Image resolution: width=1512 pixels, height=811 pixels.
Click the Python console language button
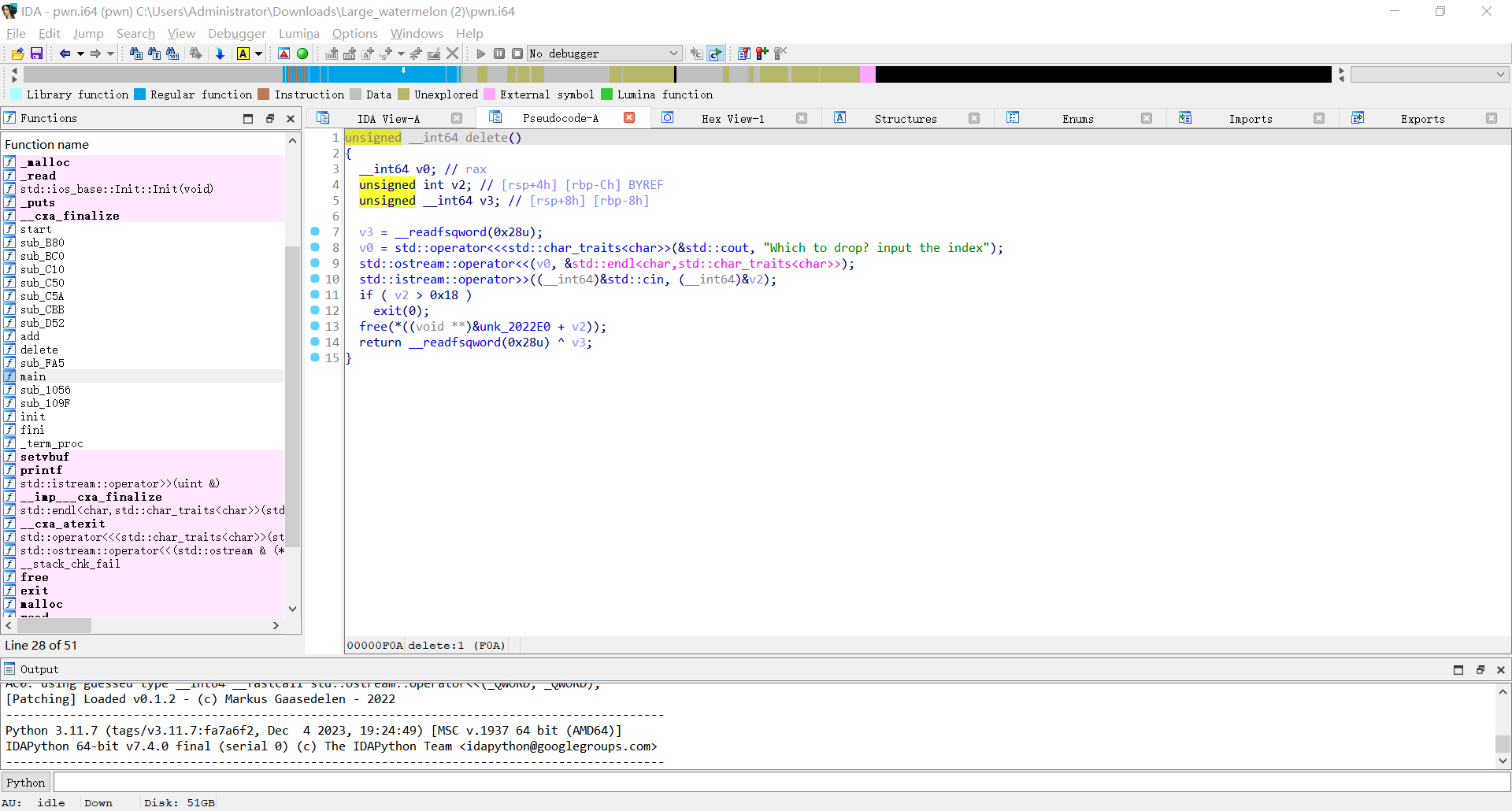tap(26, 782)
